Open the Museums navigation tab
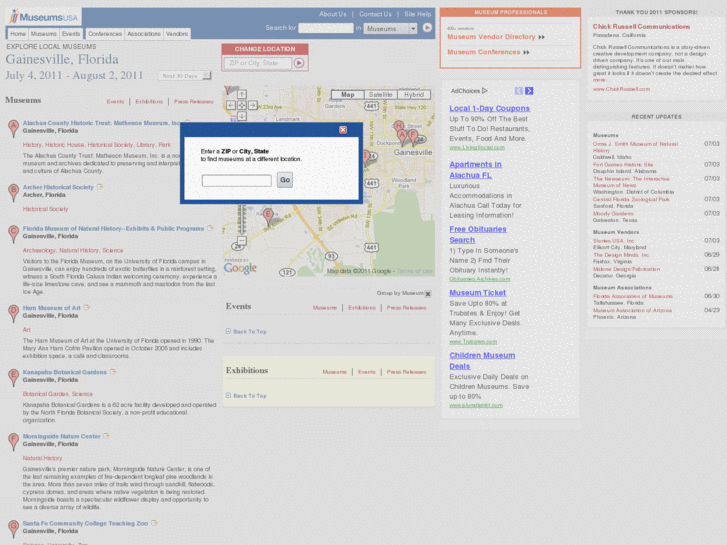Viewport: 727px width, 545px height. click(44, 33)
